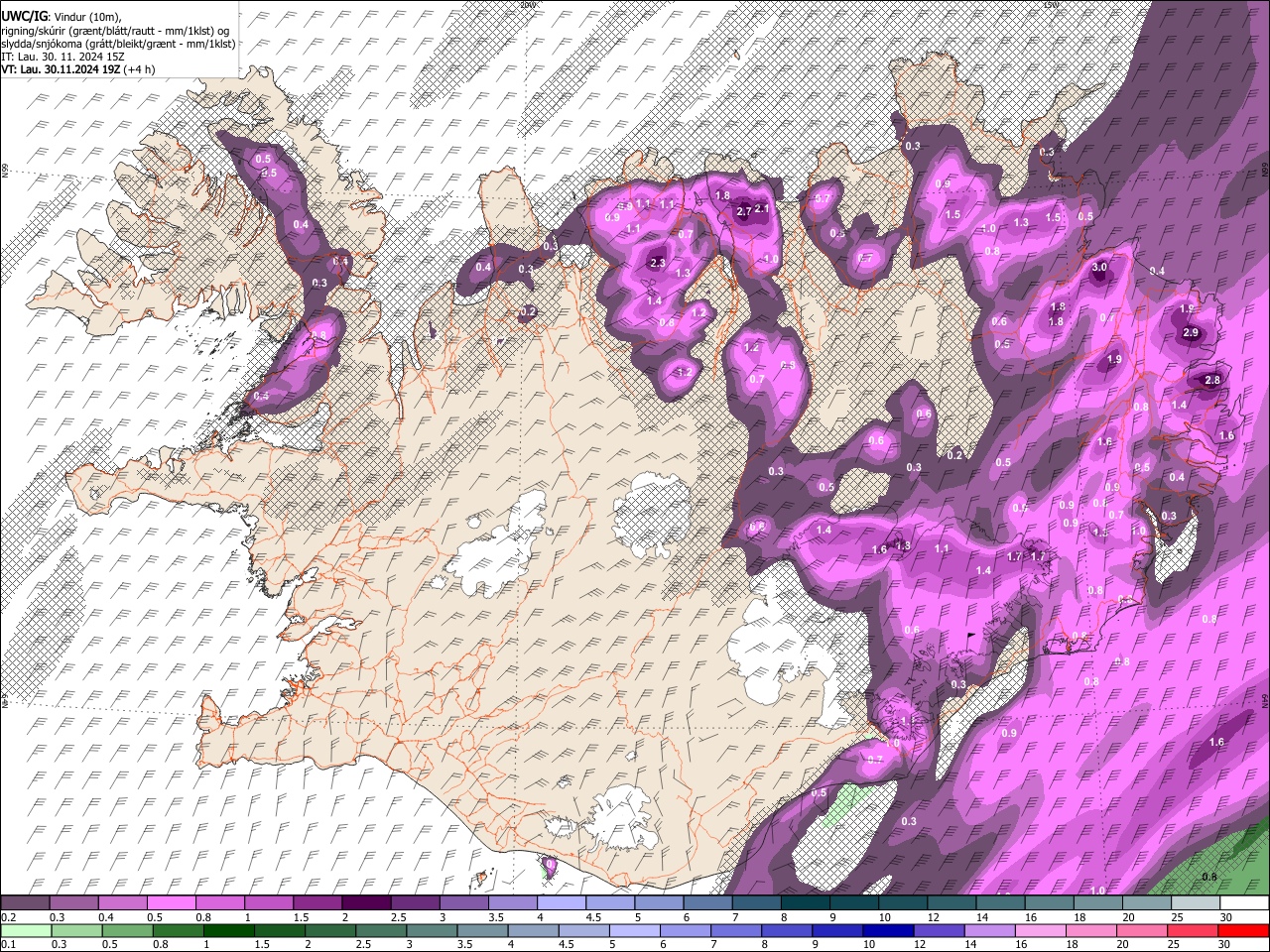Click the white 30 swatch, upper legend row
This screenshot has width=1270, height=952.
[x=1244, y=902]
